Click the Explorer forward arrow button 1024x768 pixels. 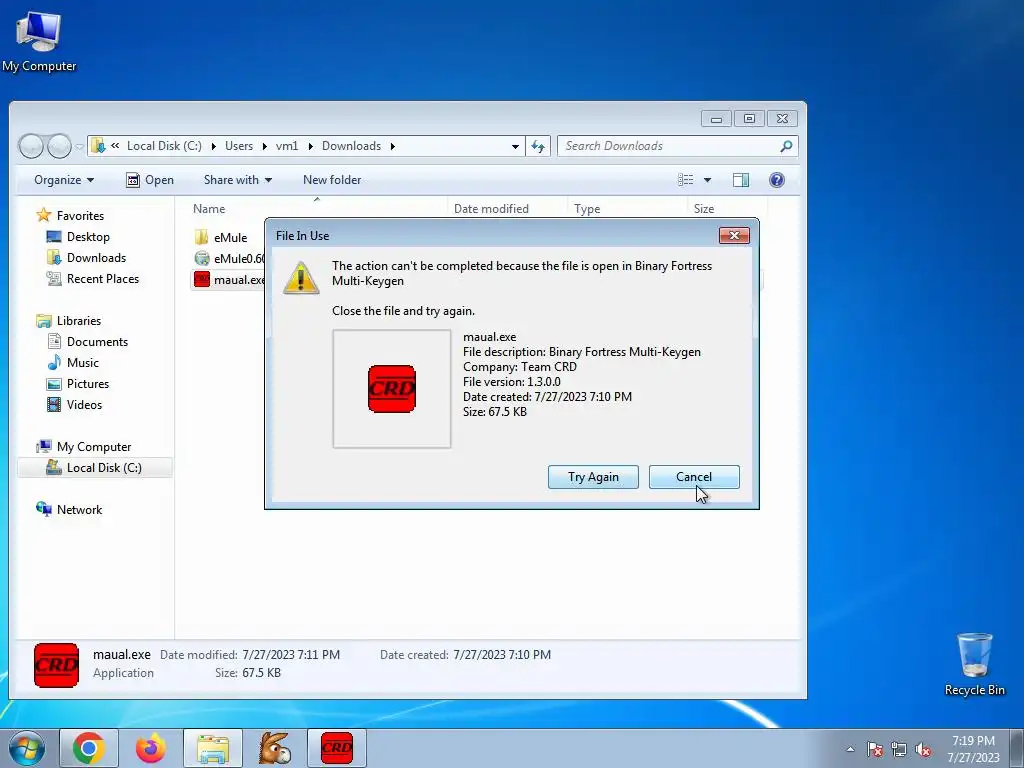(x=59, y=146)
